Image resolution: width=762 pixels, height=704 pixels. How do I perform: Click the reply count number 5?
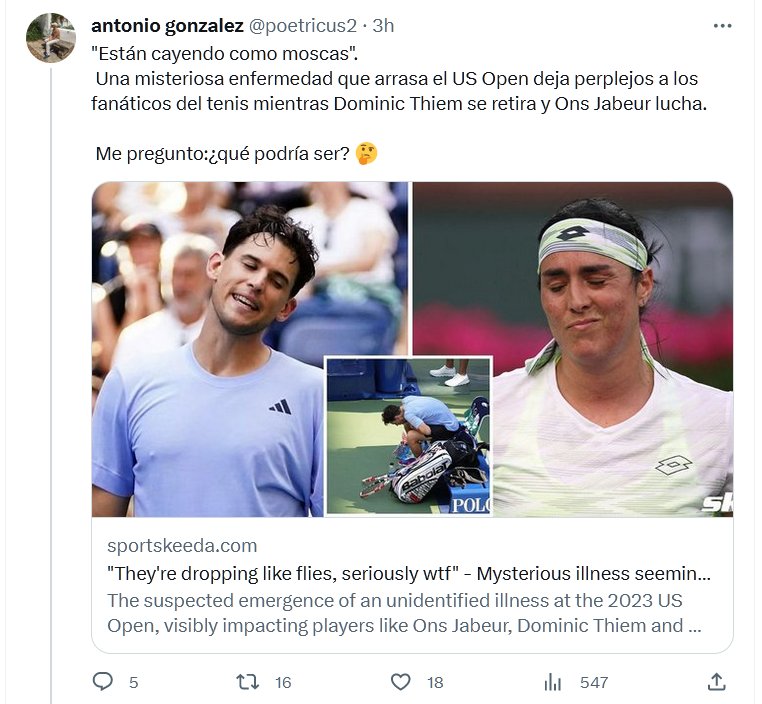[x=133, y=682]
